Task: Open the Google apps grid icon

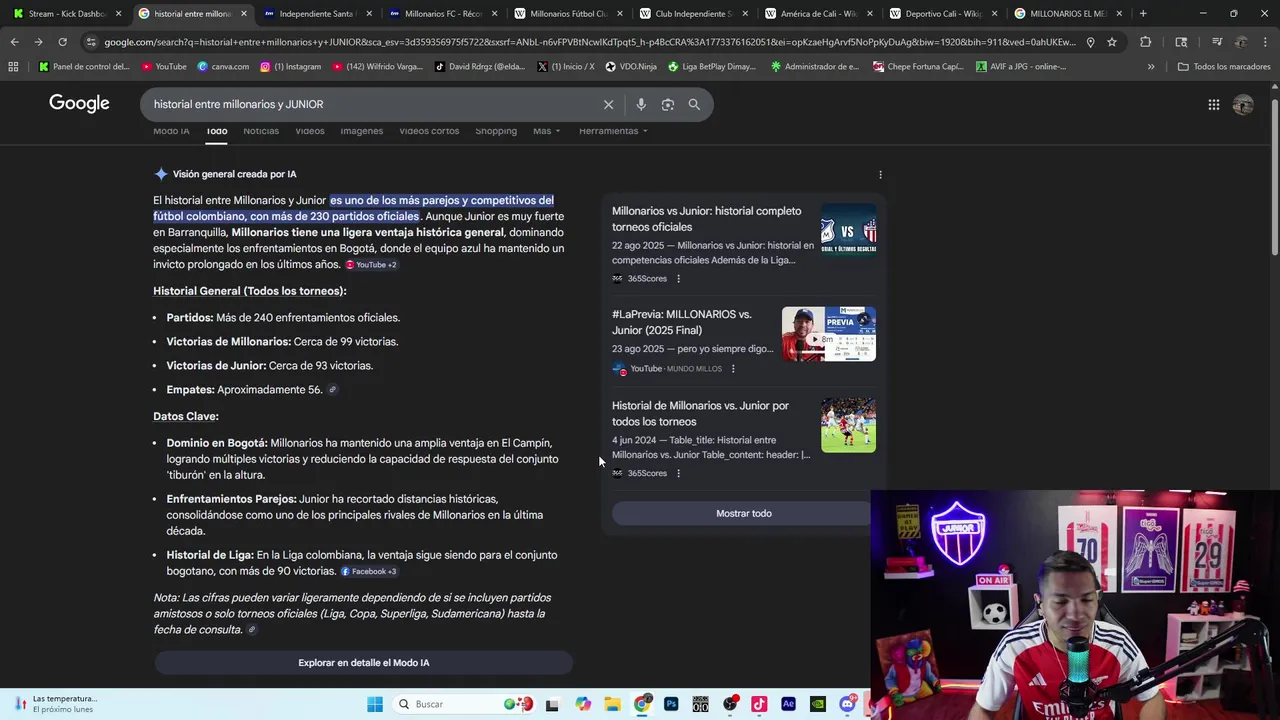Action: [x=1213, y=104]
